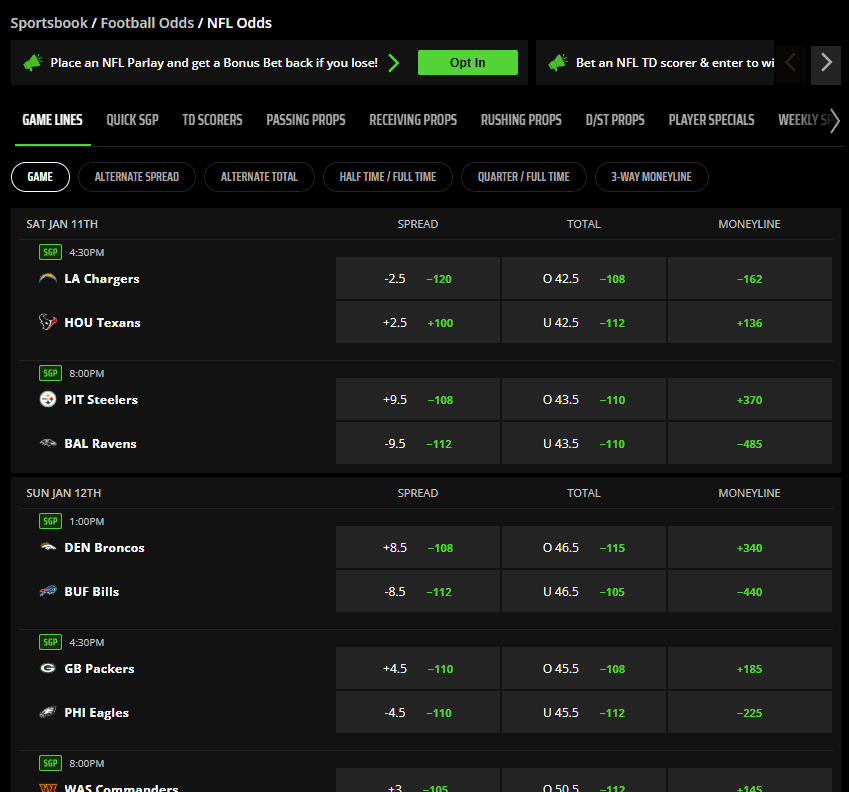Bet DEN Broncos spread +8.5 at -108
This screenshot has width=849, height=792.
[418, 547]
